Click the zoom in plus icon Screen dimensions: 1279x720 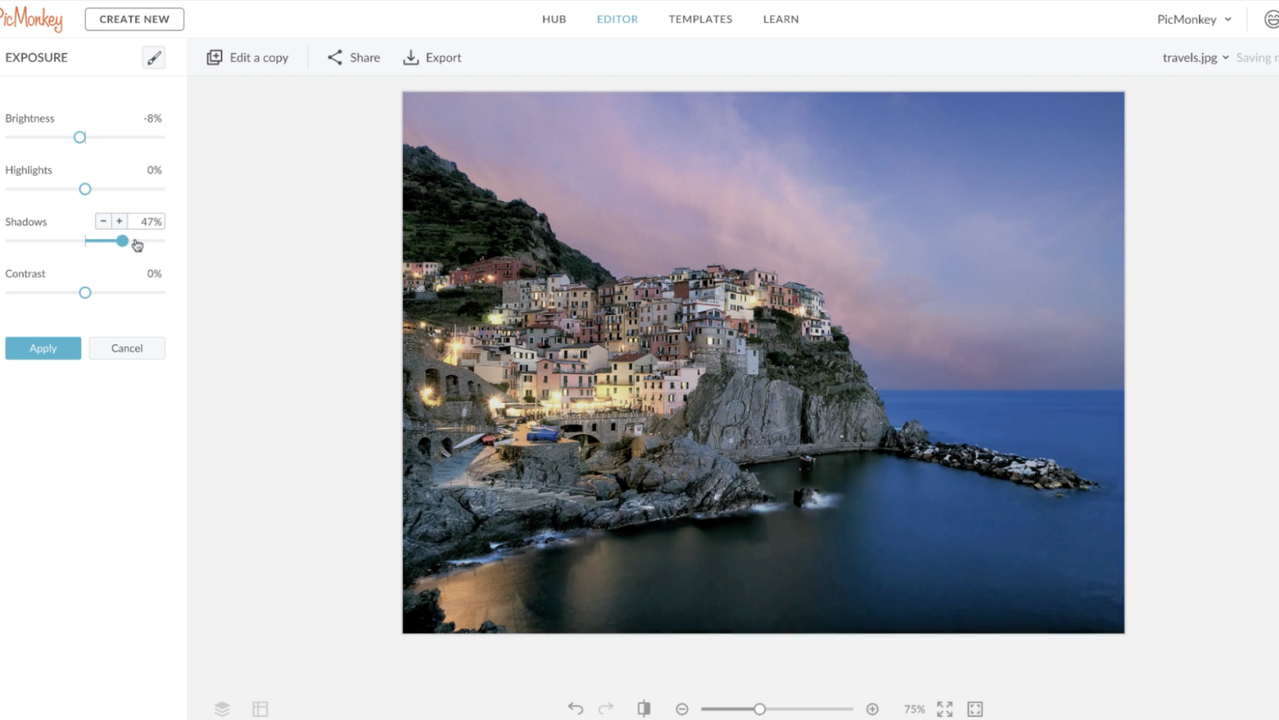872,709
